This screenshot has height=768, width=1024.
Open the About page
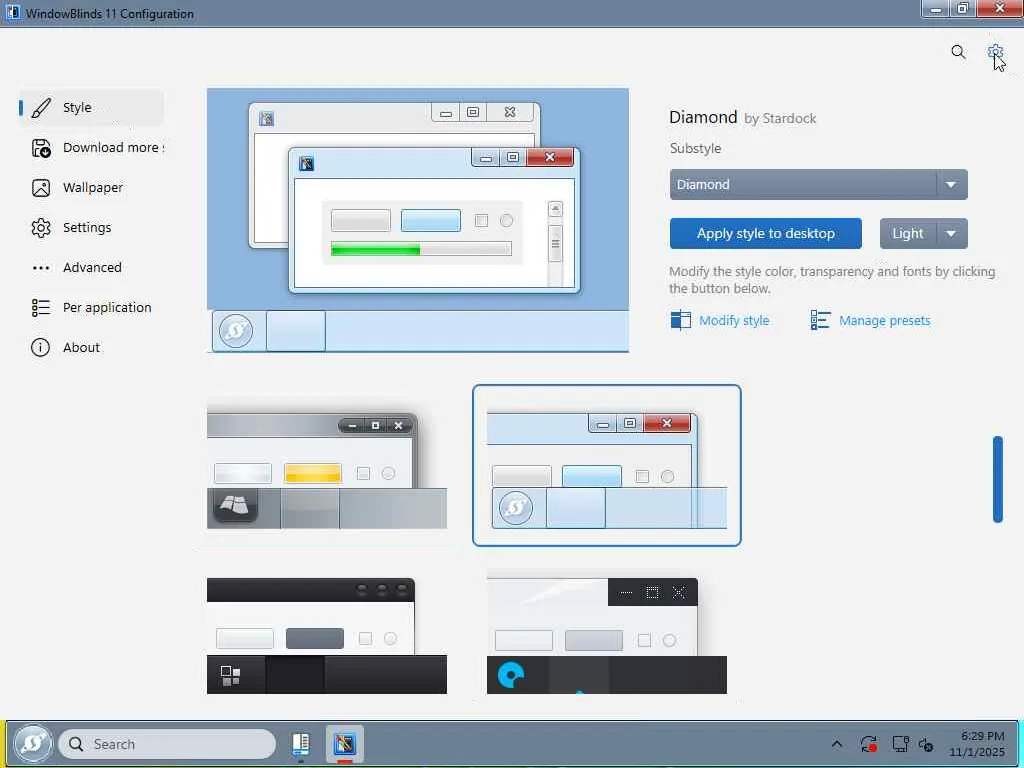tap(91, 347)
